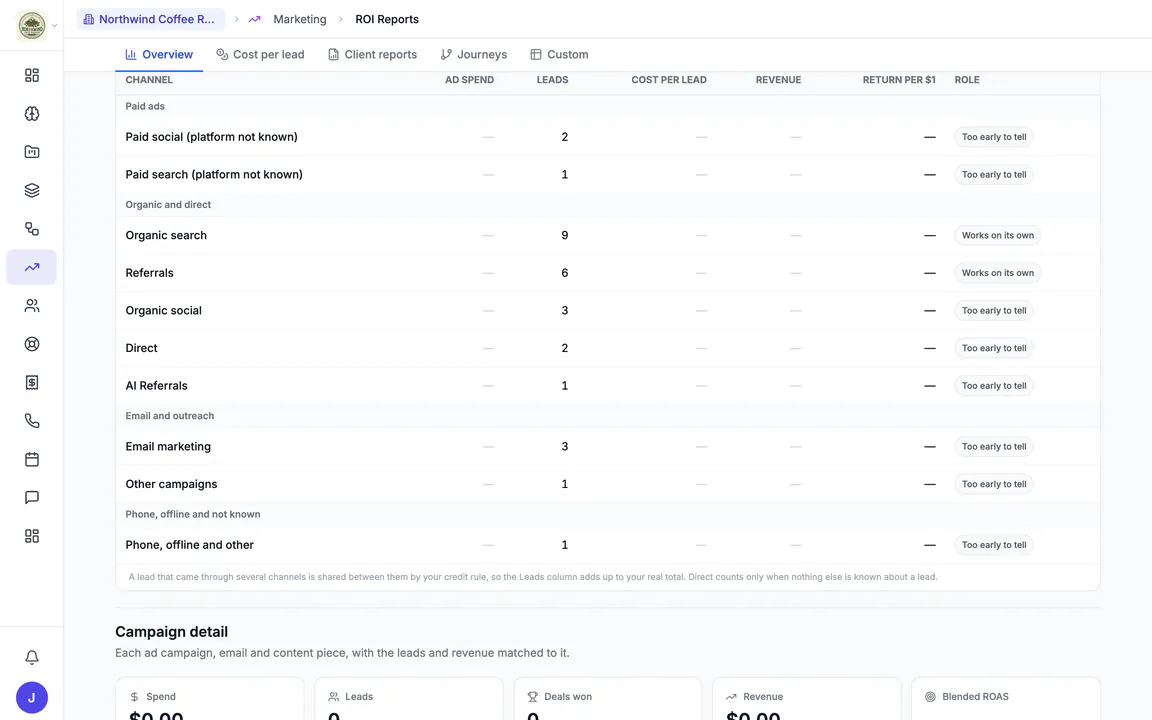Click the Organic and direct group label

click(168, 205)
